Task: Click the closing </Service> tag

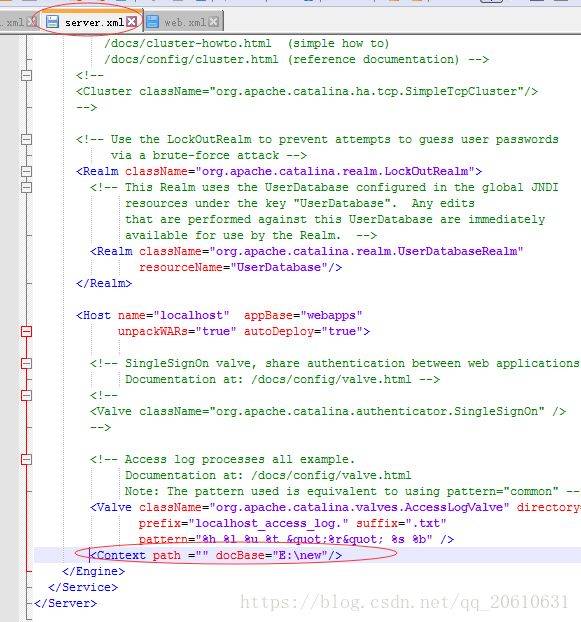Action: coord(83,587)
